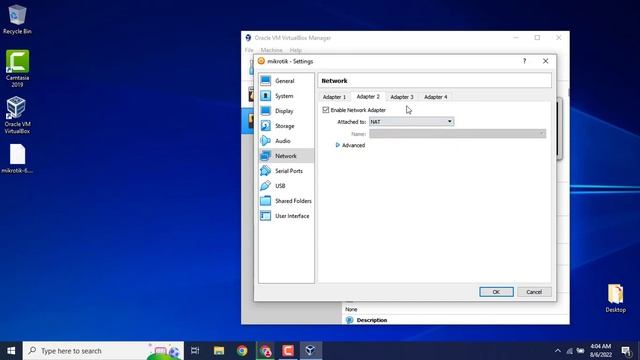Click the network status tray icon

click(x=569, y=351)
